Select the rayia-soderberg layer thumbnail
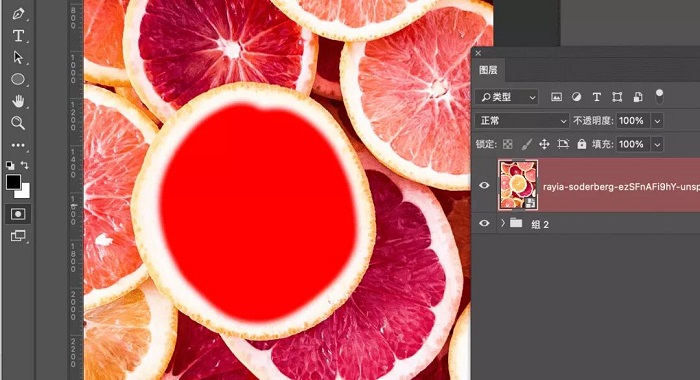Image resolution: width=700 pixels, height=380 pixels. pyautogui.click(x=518, y=185)
